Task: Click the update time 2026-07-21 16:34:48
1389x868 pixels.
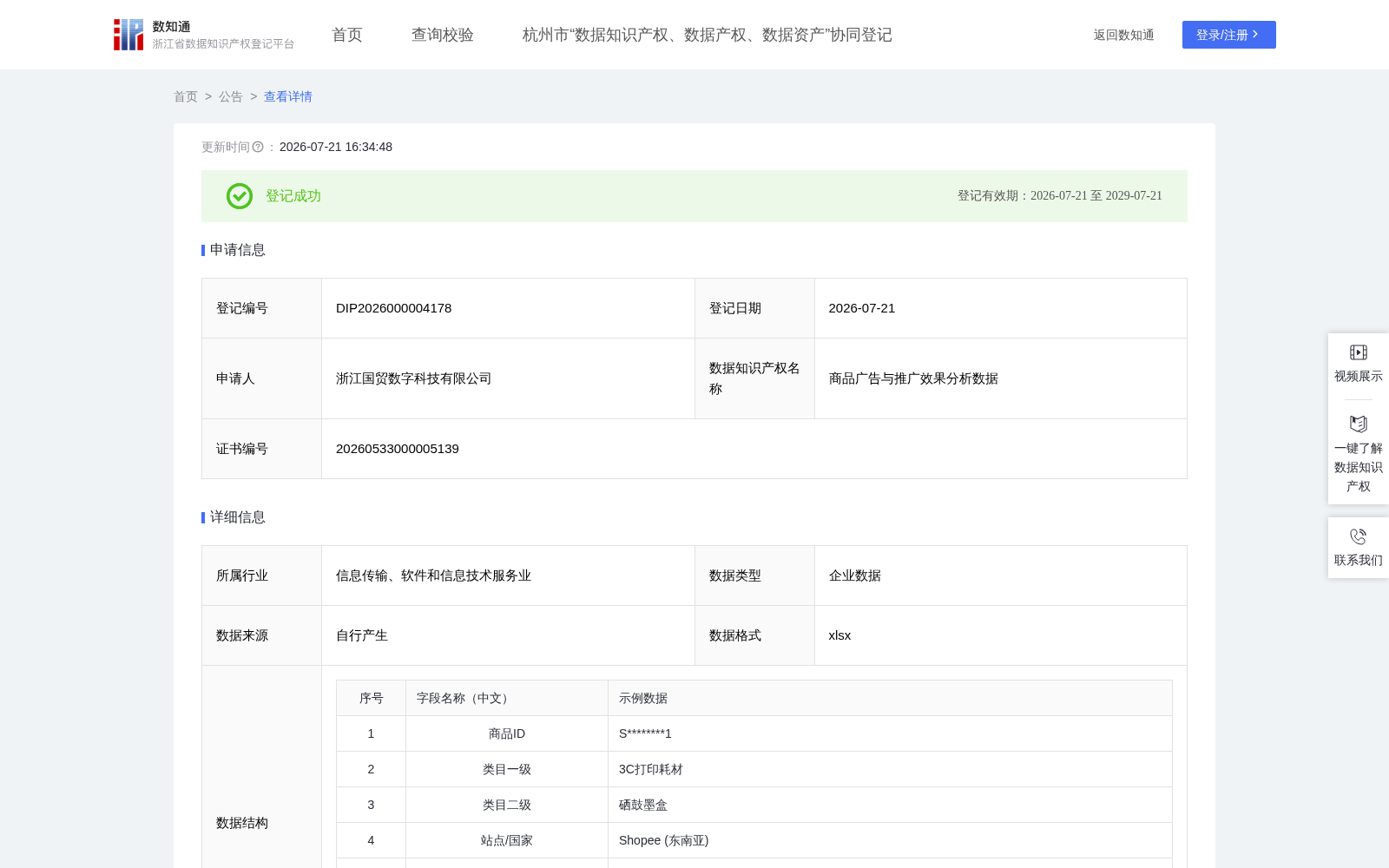Action: tap(336, 148)
